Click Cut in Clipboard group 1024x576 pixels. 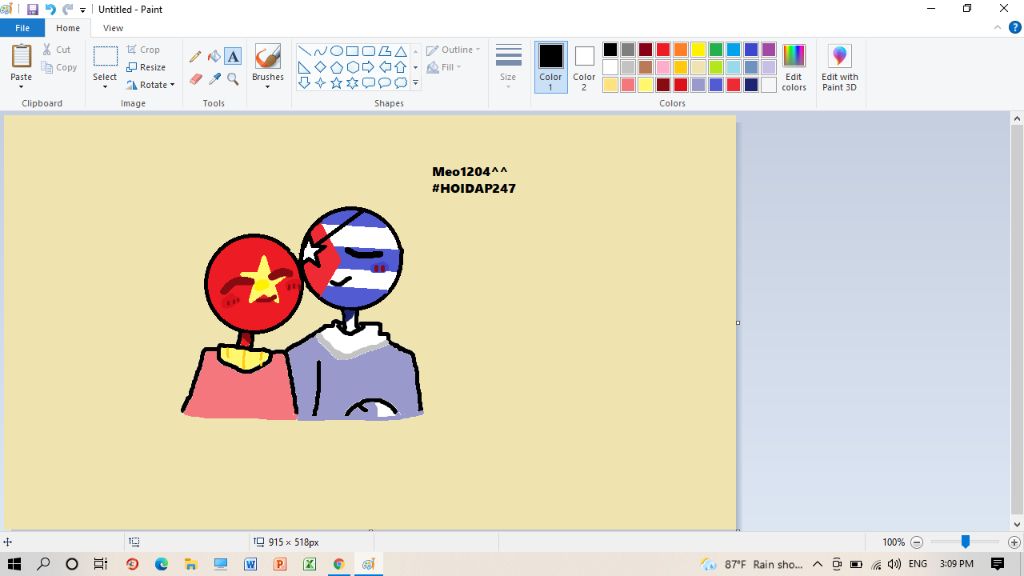click(56, 50)
